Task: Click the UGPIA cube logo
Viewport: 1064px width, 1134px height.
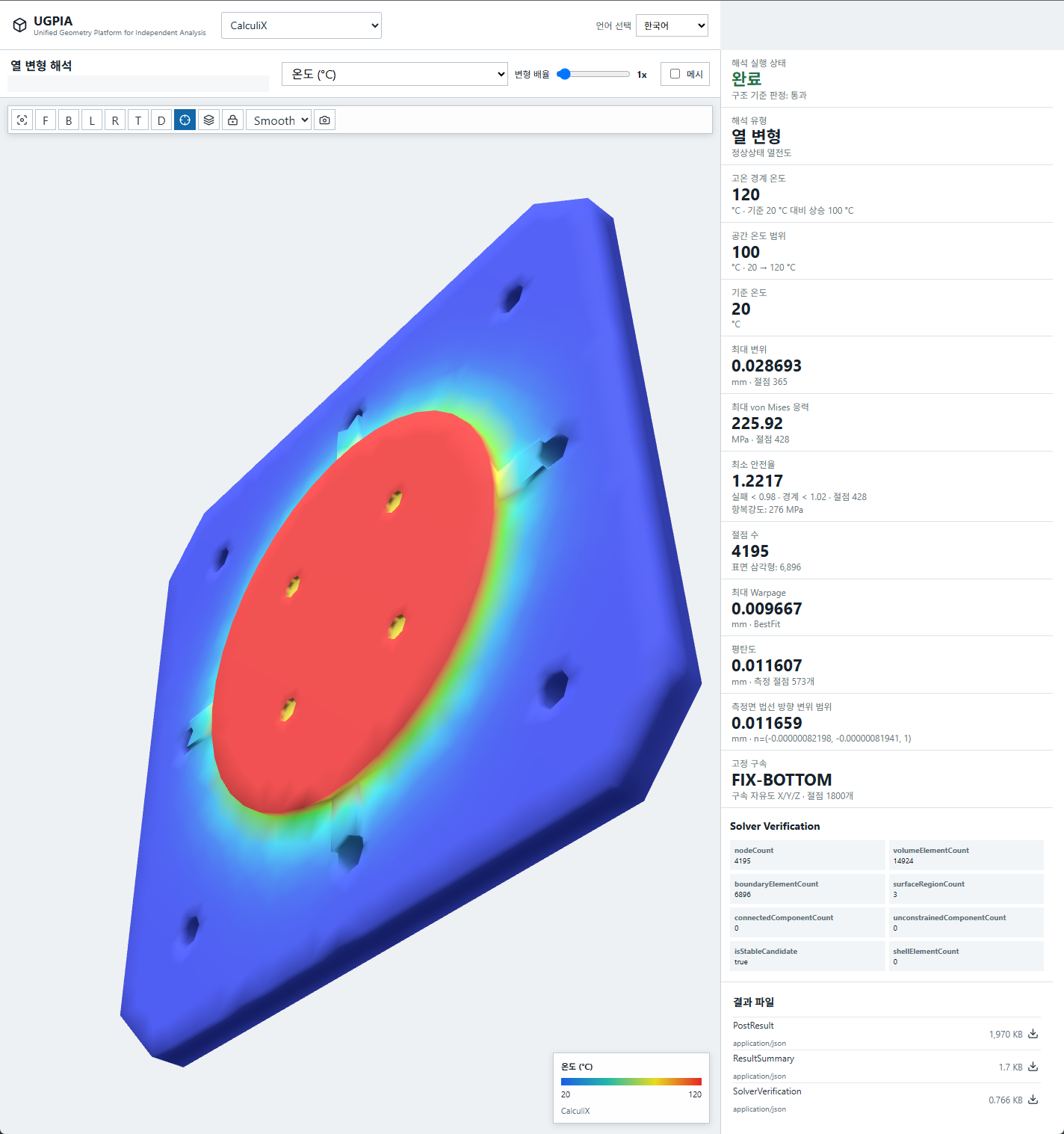Action: click(20, 25)
